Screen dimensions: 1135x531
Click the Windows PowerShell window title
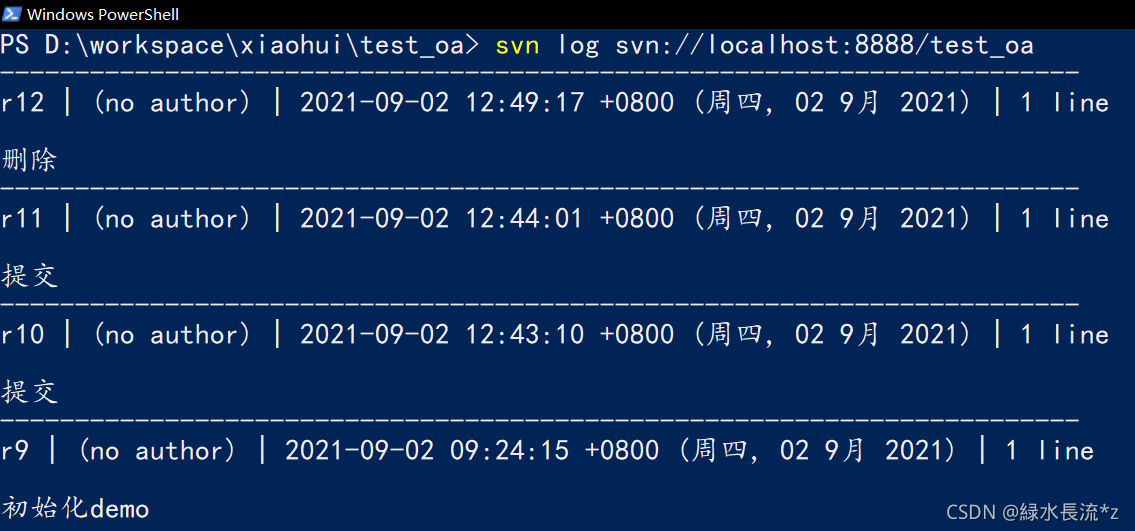[x=103, y=14]
